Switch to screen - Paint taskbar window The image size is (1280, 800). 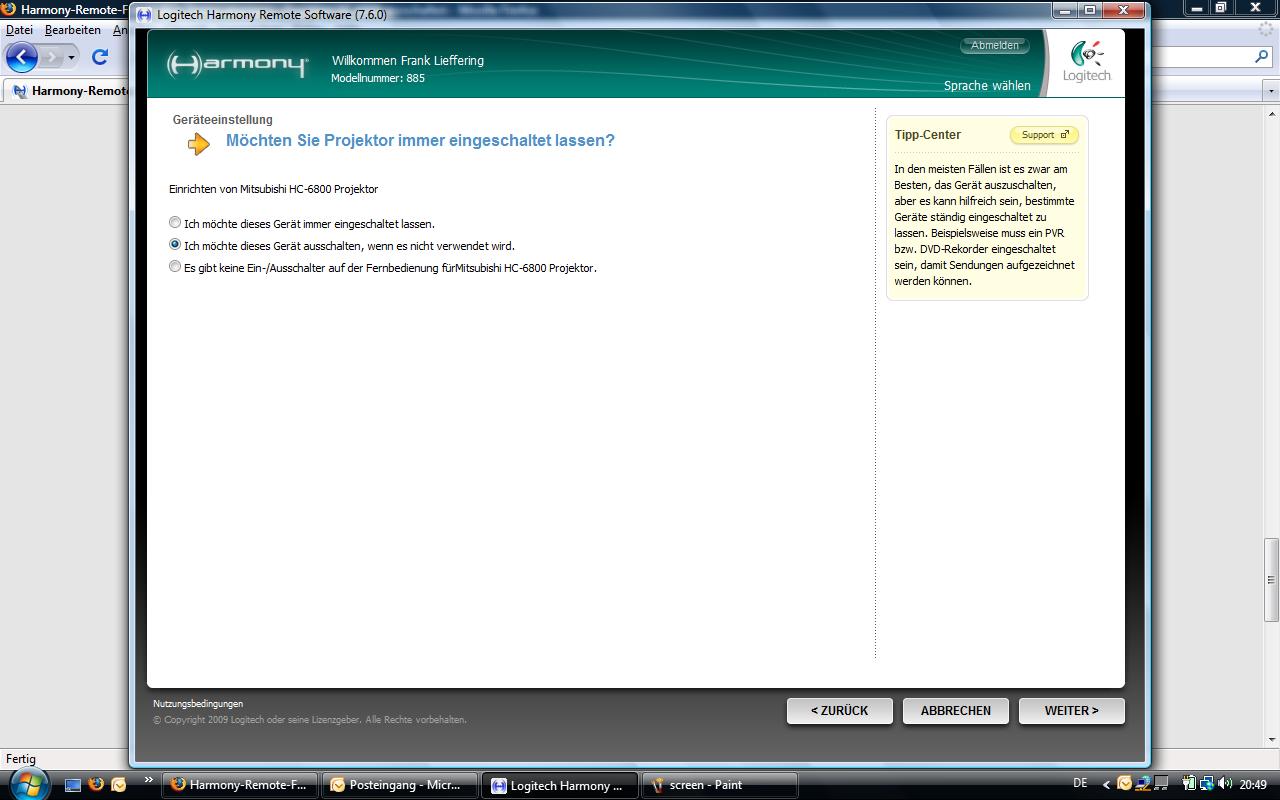click(718, 785)
